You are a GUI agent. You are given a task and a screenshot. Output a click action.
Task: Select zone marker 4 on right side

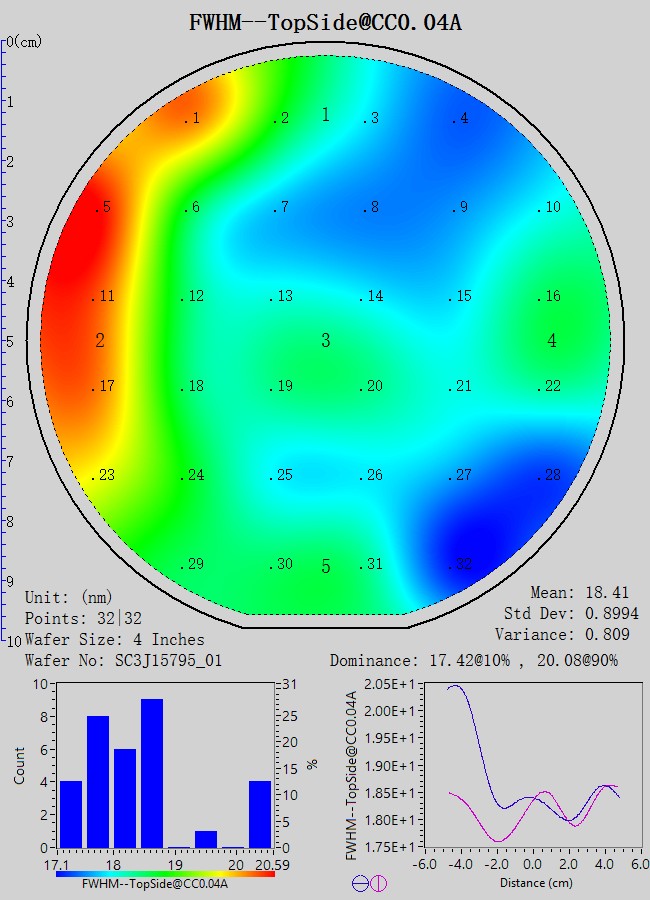click(552, 341)
